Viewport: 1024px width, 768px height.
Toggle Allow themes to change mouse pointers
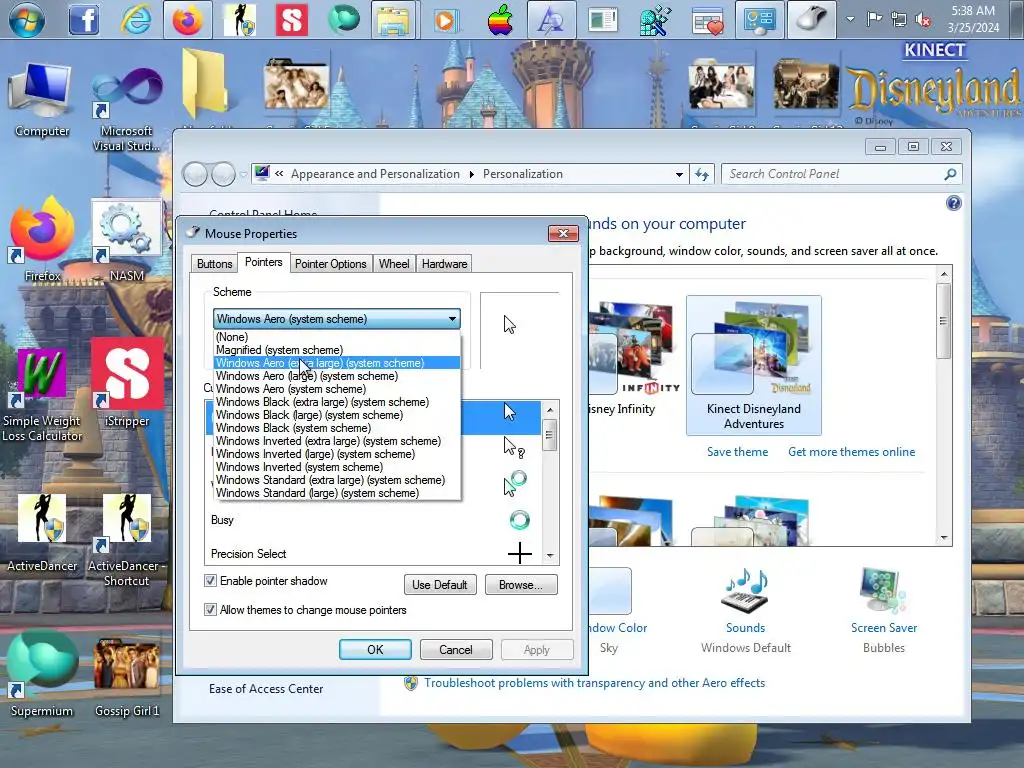[x=210, y=609]
